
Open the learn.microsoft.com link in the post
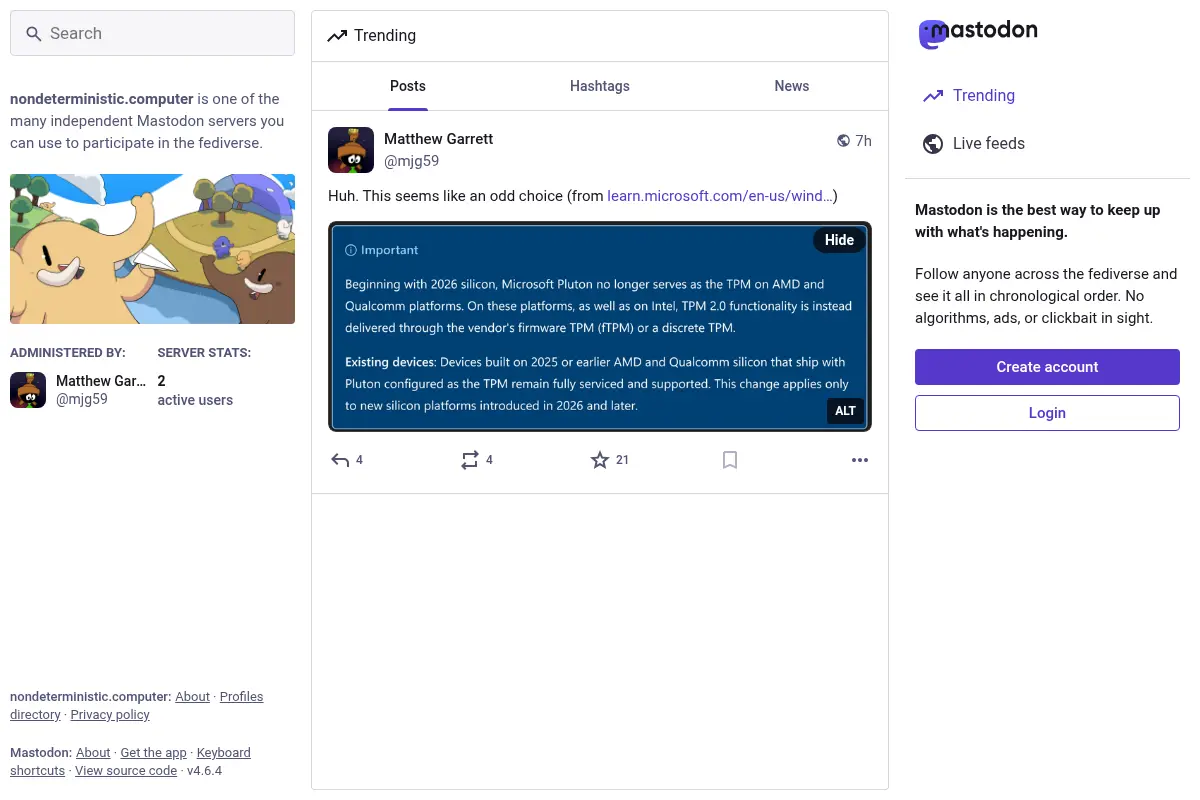point(720,196)
